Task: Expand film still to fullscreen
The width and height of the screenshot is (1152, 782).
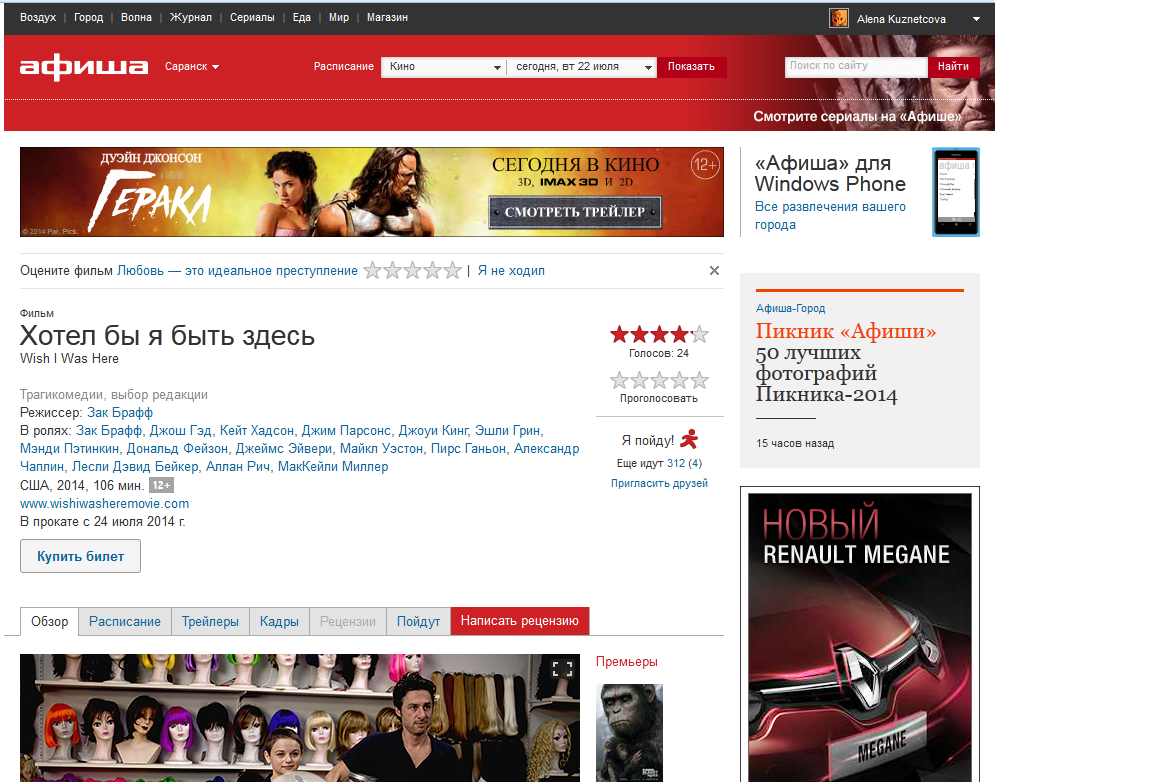Action: point(562,669)
